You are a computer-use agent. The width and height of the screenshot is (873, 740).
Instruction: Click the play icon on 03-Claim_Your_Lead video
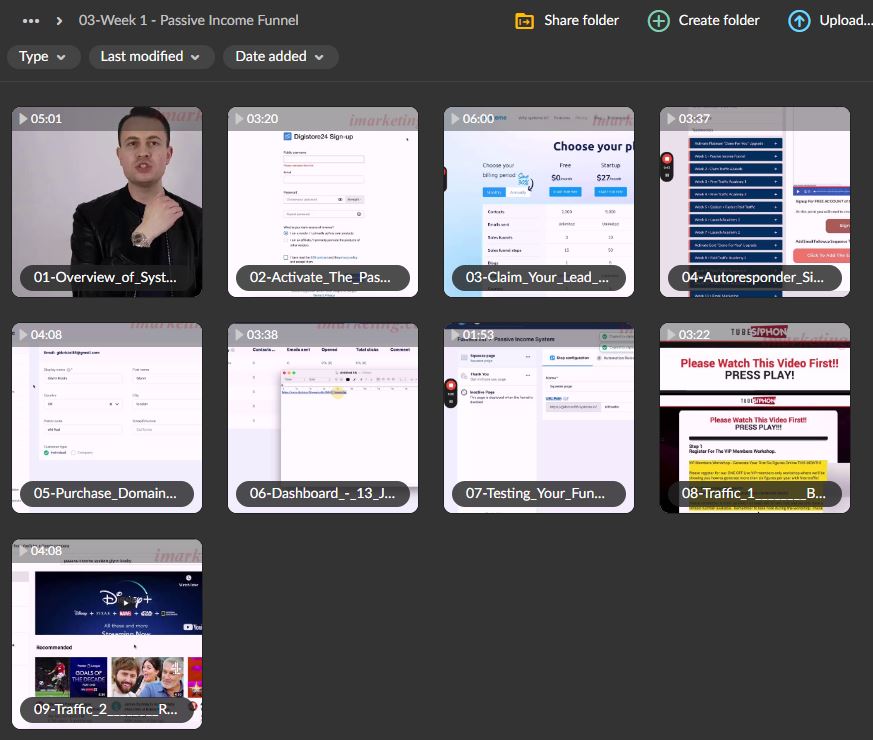[x=457, y=118]
